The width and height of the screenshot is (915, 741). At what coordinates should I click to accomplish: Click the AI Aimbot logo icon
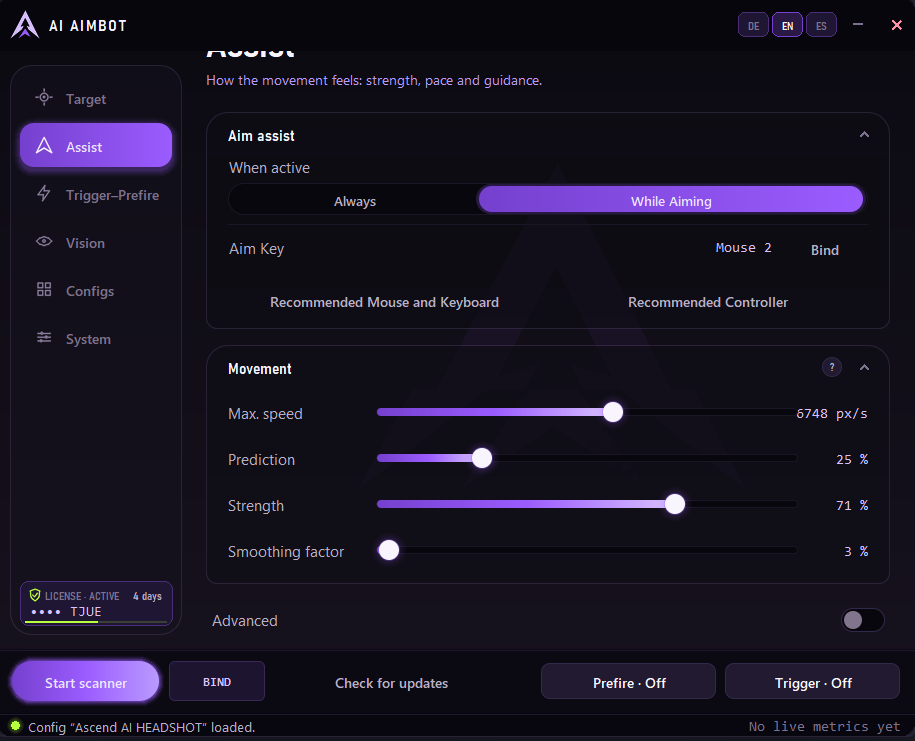point(25,25)
